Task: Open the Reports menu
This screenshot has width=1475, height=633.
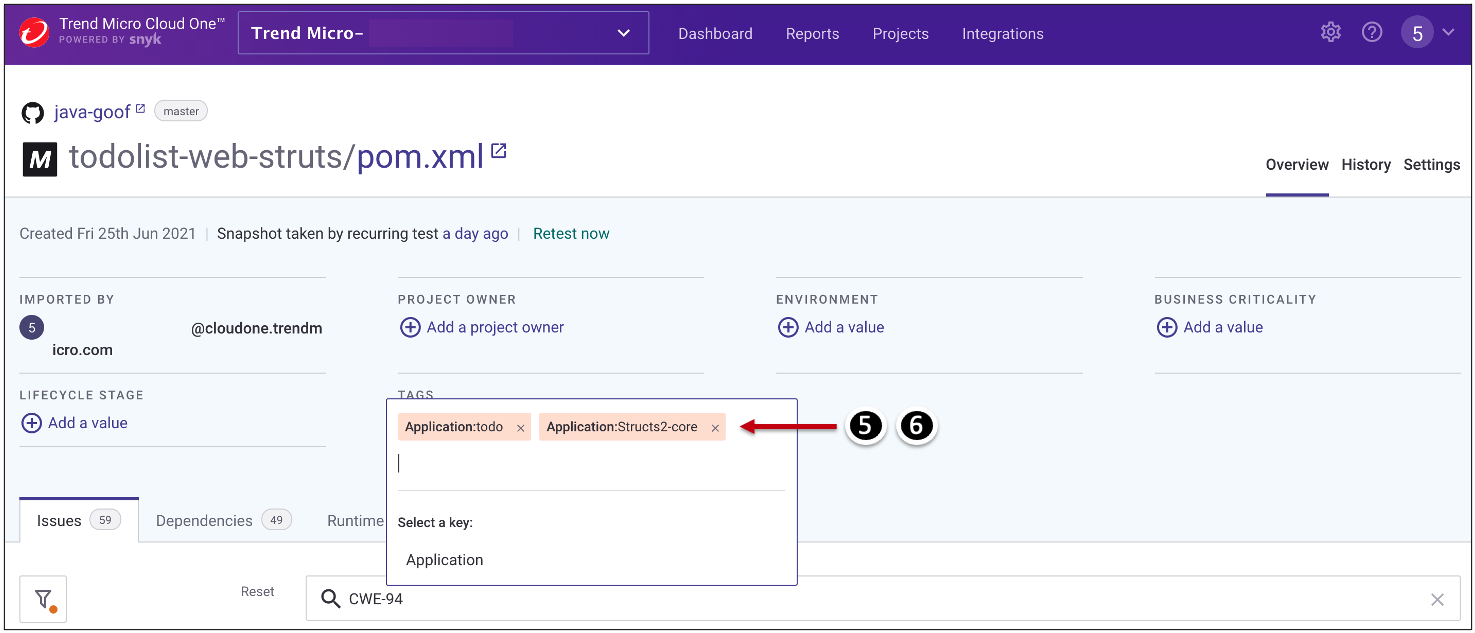Action: (812, 33)
